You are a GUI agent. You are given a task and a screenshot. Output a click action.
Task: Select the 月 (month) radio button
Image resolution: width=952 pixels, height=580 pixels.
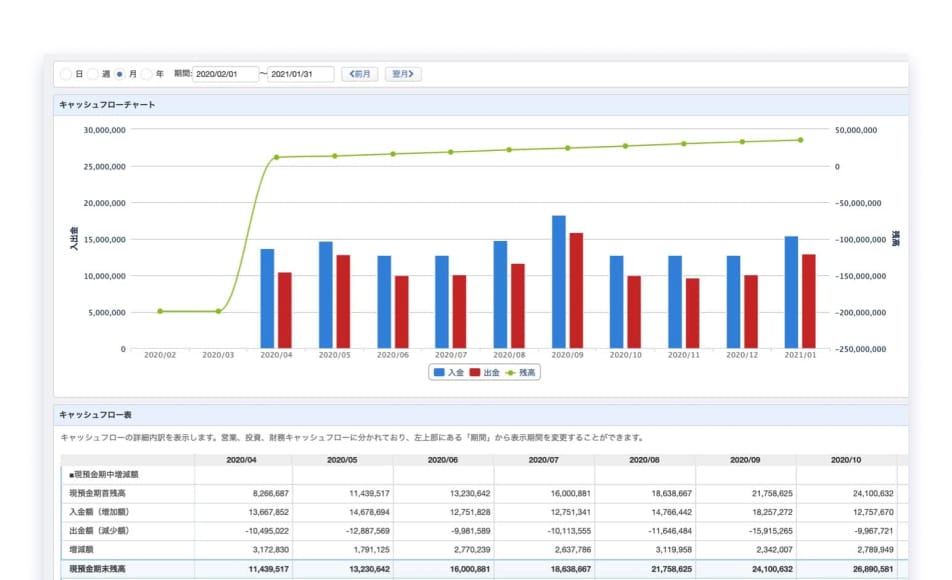(120, 74)
